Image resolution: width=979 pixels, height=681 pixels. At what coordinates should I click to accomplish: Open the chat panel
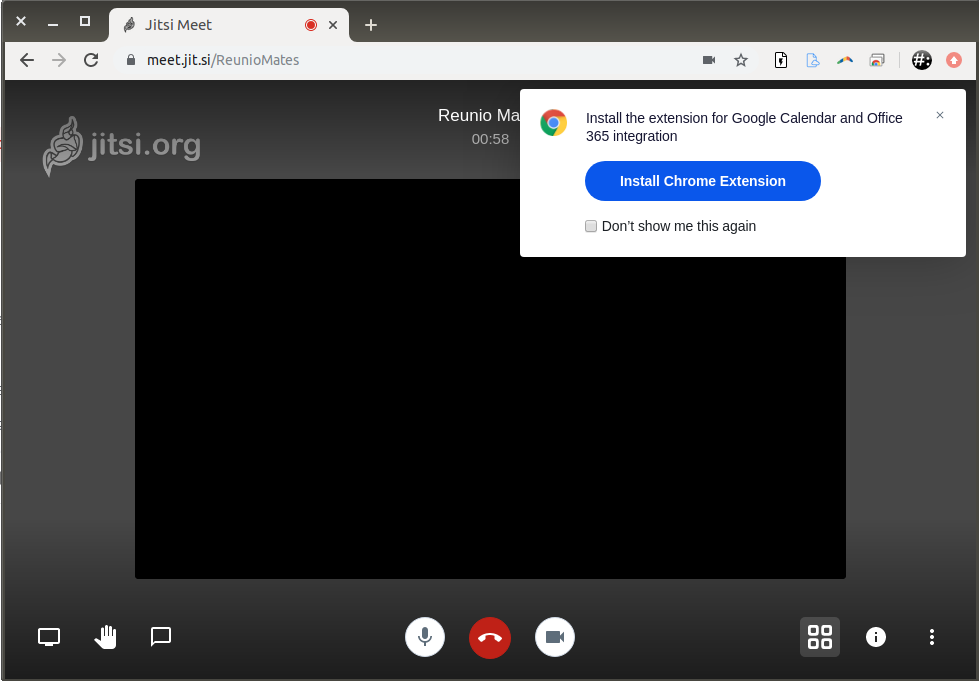point(161,637)
